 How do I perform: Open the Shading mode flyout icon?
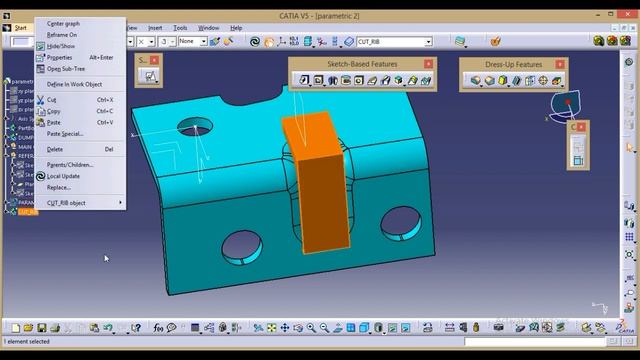tap(378, 328)
